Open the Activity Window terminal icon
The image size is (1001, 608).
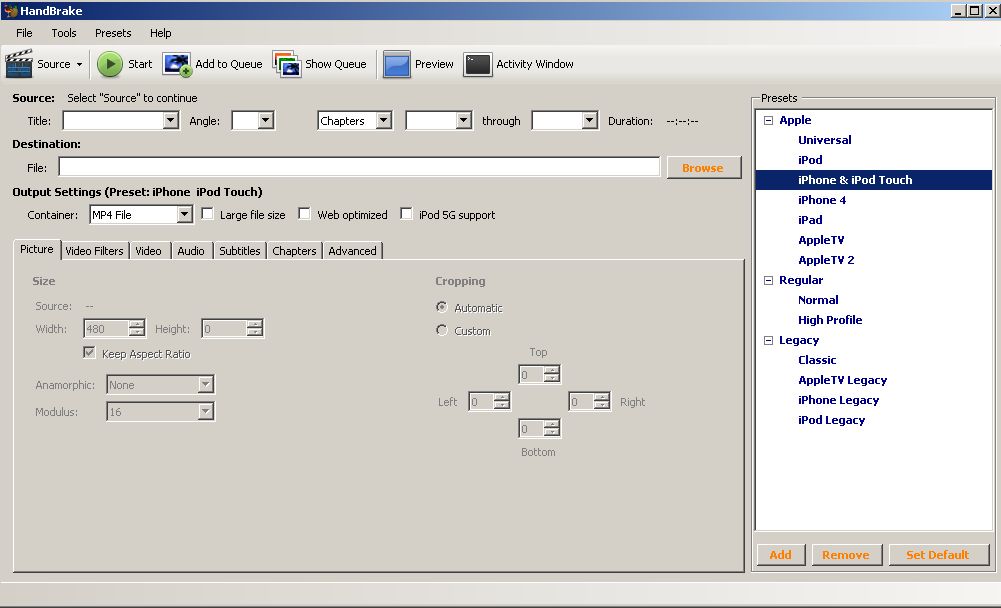[x=478, y=64]
